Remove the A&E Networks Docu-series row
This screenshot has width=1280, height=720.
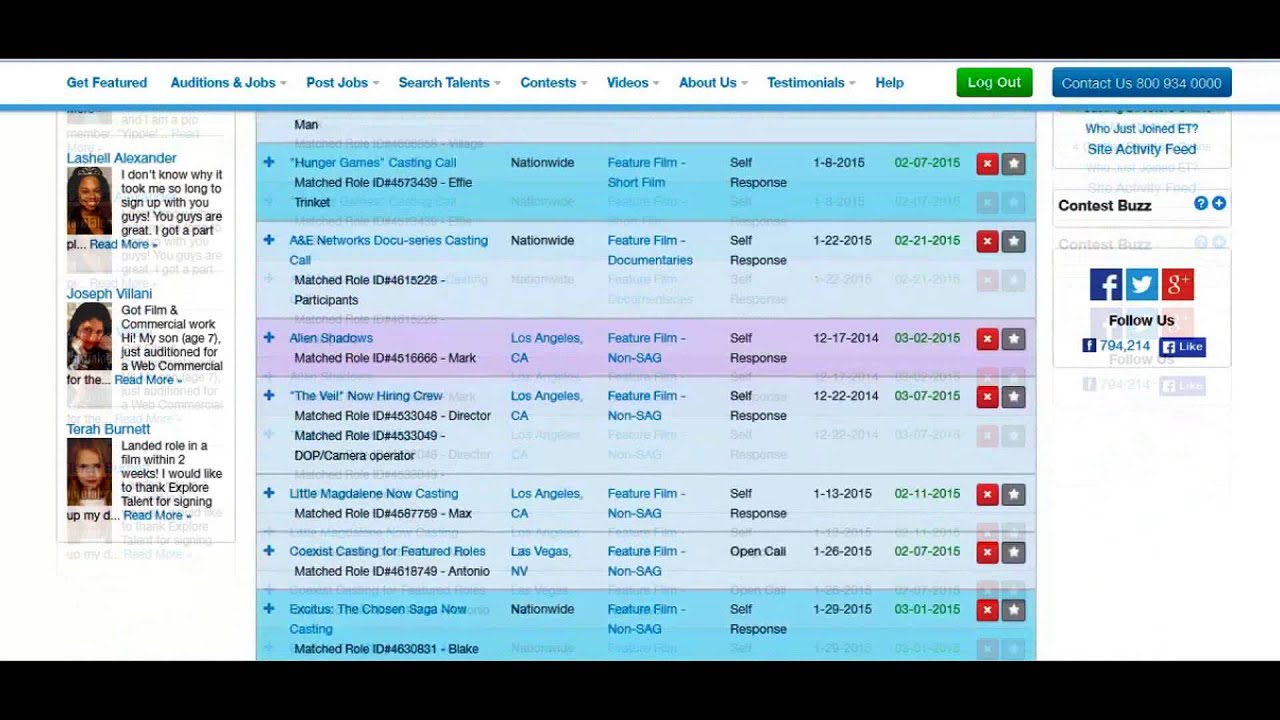coord(987,242)
